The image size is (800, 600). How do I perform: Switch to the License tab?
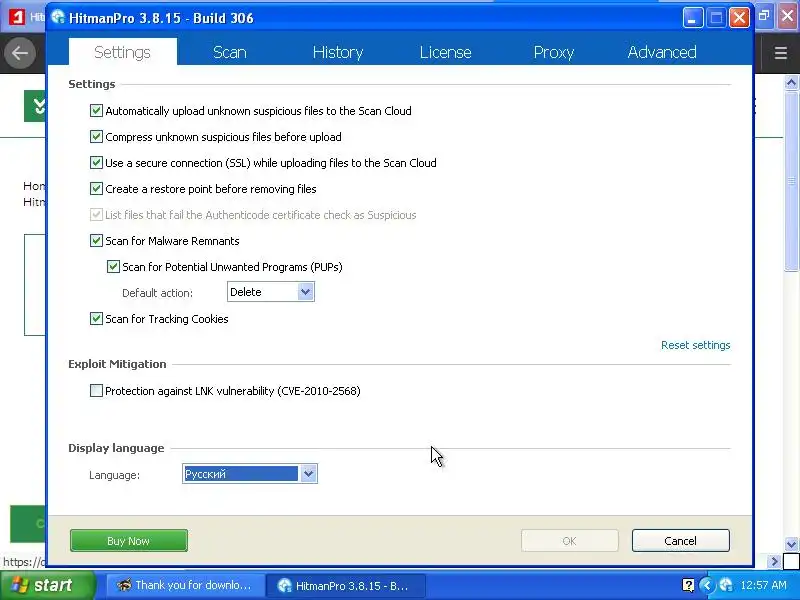[x=445, y=52]
